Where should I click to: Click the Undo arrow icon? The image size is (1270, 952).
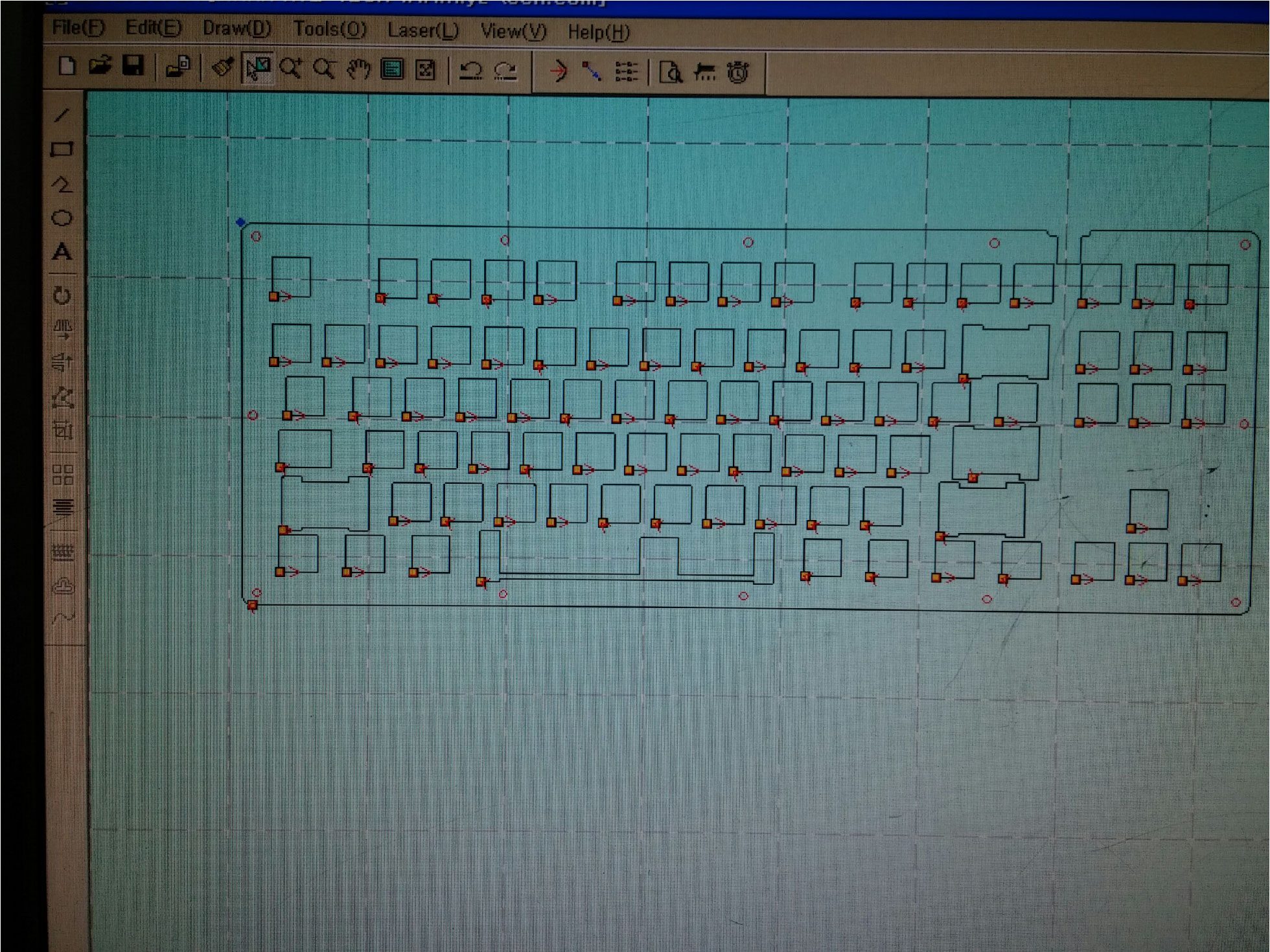[470, 71]
